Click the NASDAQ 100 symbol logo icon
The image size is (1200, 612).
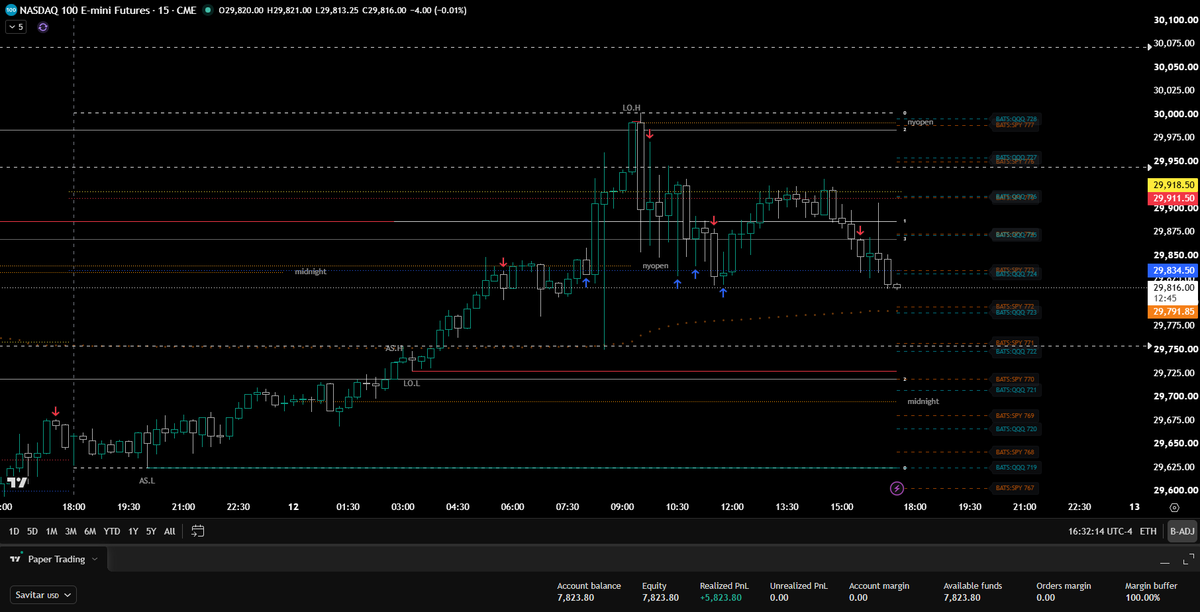pyautogui.click(x=10, y=8)
